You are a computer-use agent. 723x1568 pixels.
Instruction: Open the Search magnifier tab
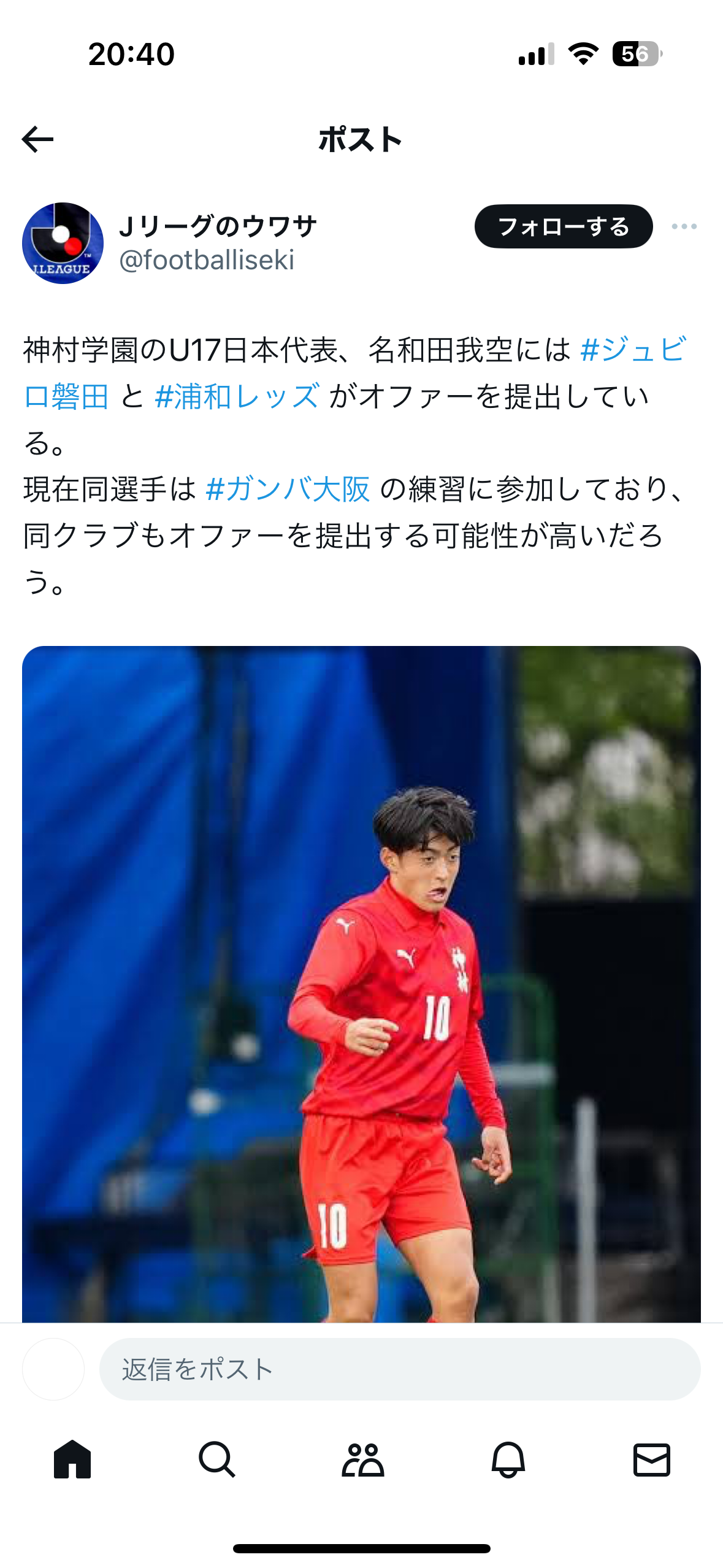[217, 1459]
